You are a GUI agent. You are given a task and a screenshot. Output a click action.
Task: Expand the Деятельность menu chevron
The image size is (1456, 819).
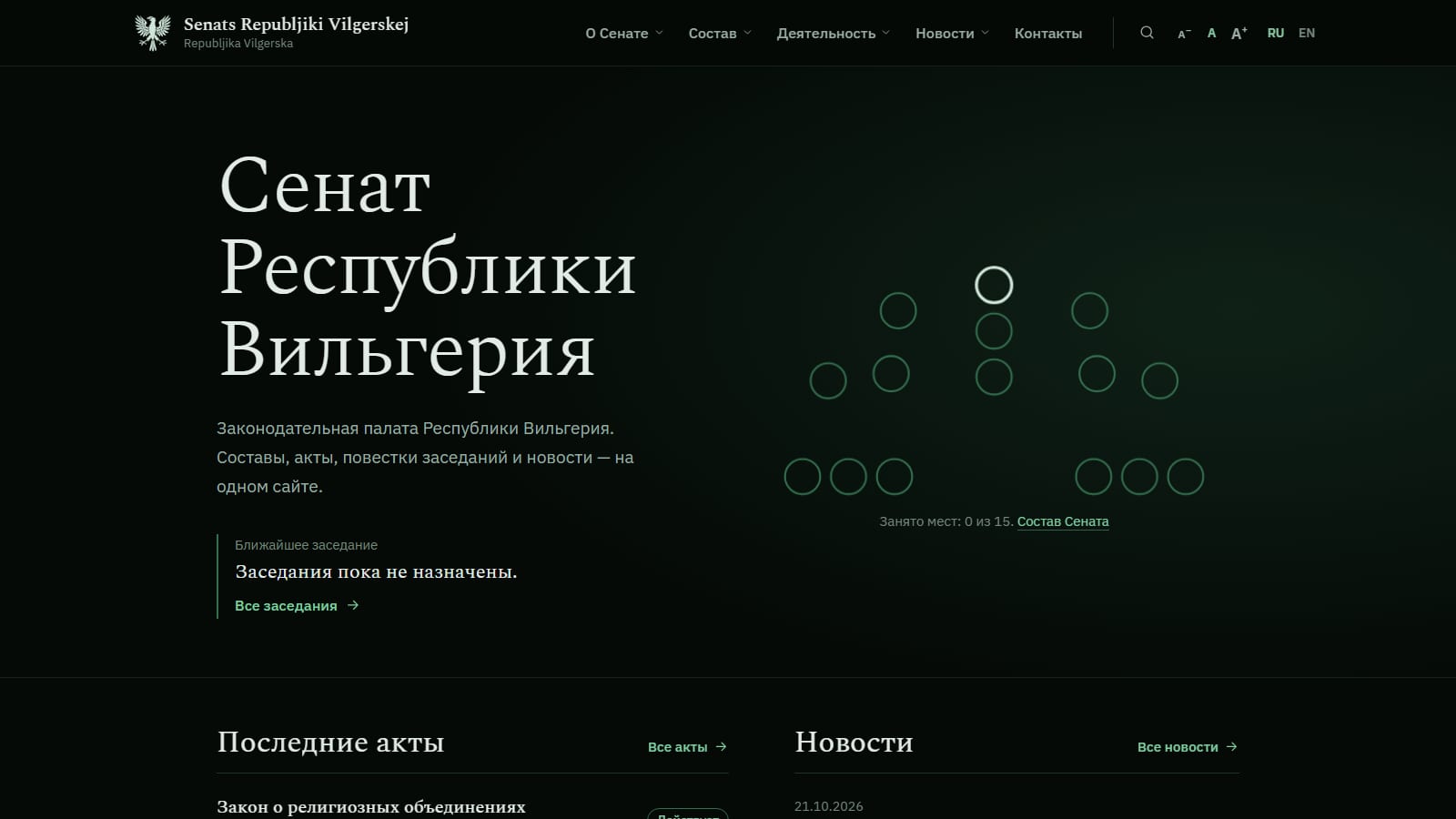click(x=885, y=33)
